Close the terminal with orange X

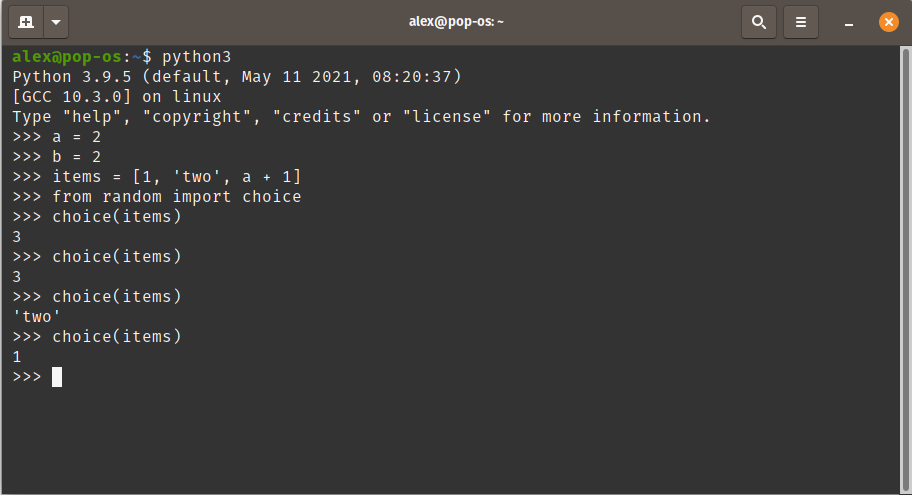(888, 22)
